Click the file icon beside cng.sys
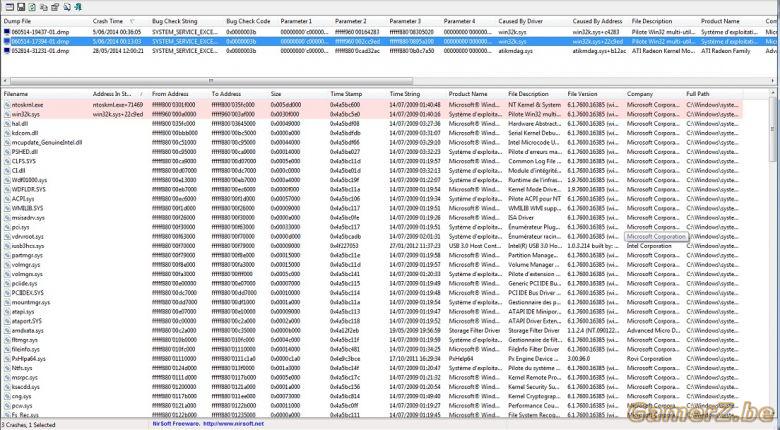The height and width of the screenshot is (430, 780). (7, 397)
